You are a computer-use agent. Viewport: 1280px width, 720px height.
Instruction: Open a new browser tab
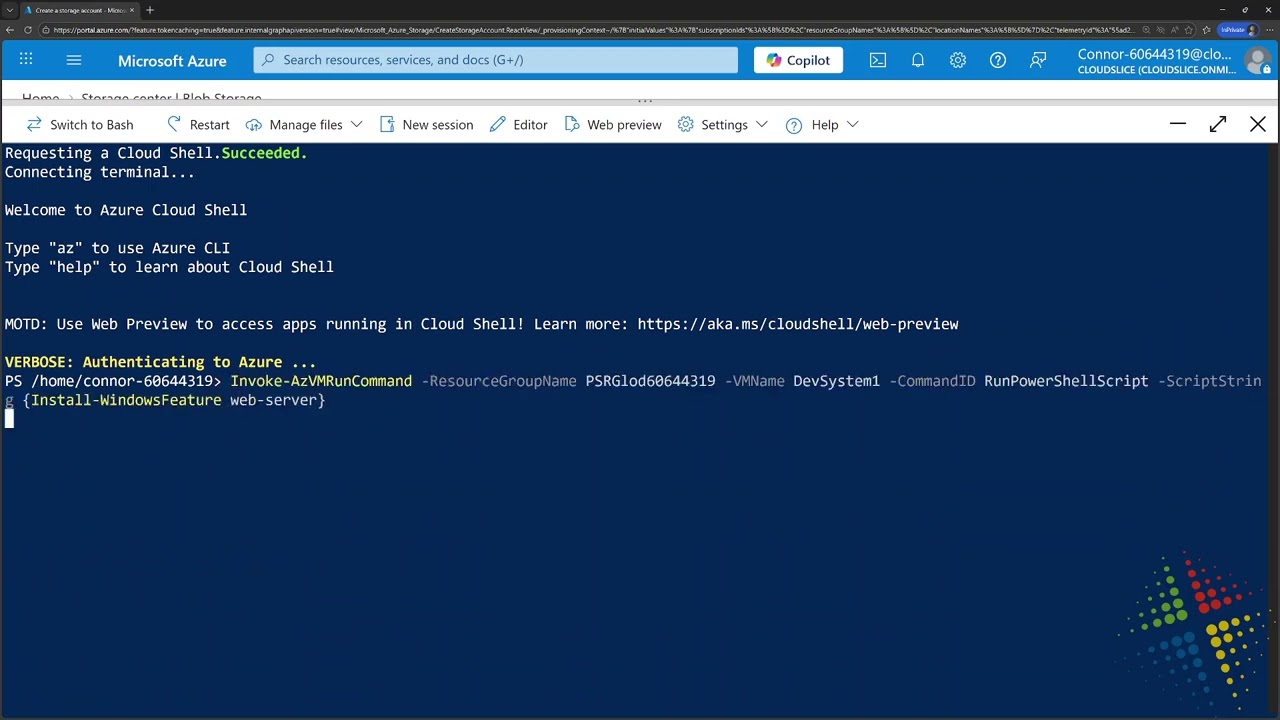tap(150, 10)
